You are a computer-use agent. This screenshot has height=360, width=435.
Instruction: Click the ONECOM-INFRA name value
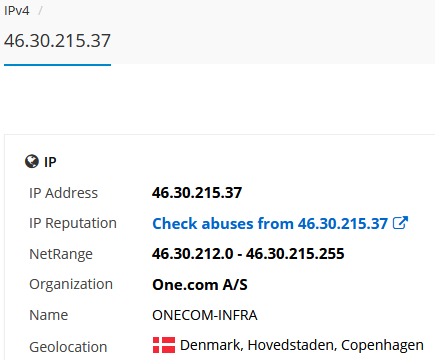click(x=205, y=315)
